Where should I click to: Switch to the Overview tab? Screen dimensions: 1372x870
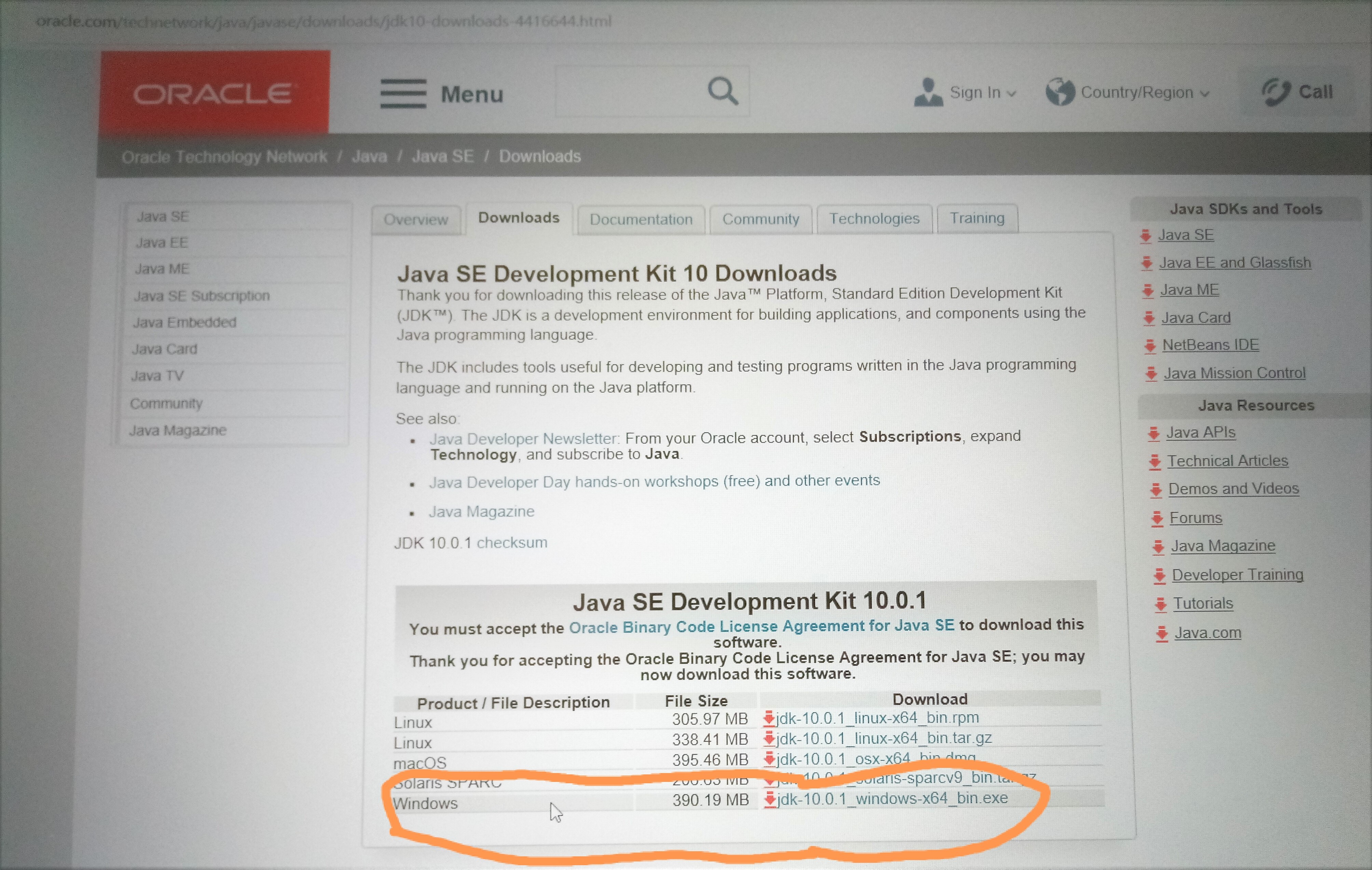coord(416,220)
